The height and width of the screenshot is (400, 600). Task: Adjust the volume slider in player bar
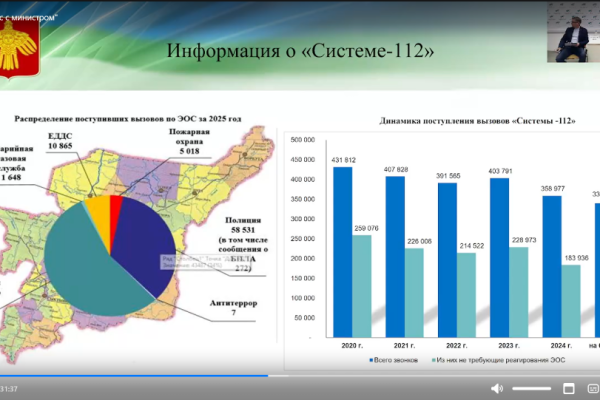coord(532,389)
